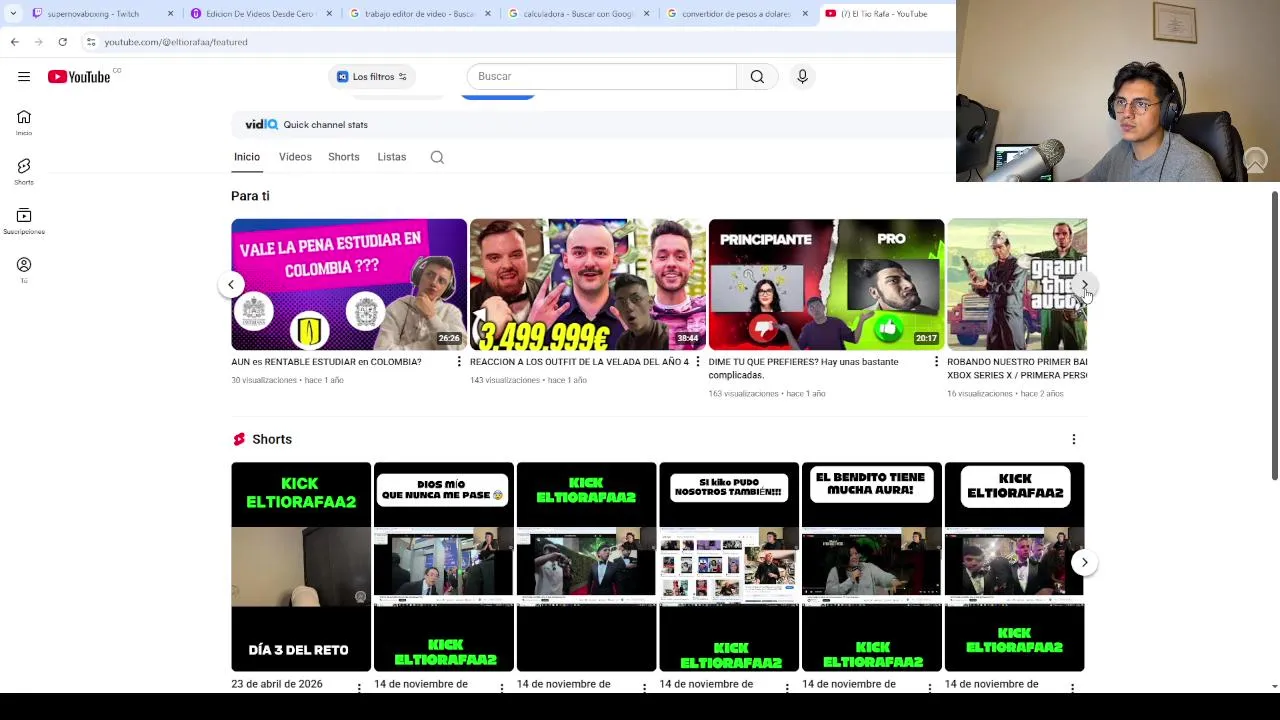Screen dimensions: 1280x720
Task: Open Shorts shelf options menu
Action: (x=1074, y=439)
